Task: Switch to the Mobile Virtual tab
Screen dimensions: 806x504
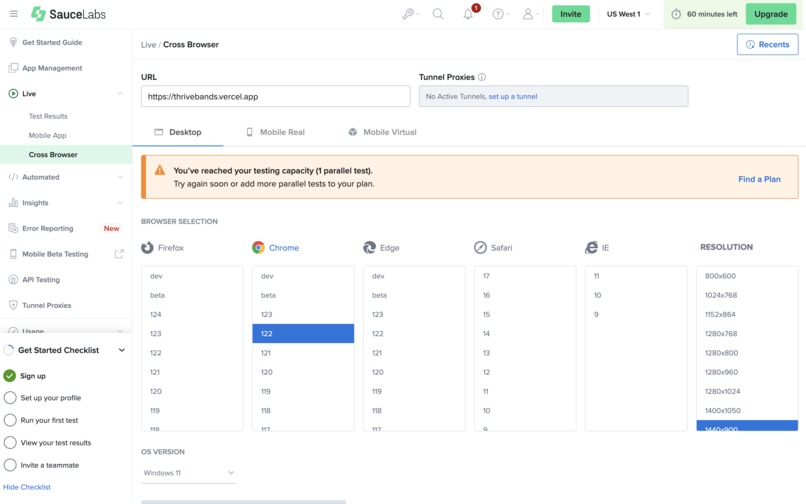Action: pyautogui.click(x=382, y=132)
